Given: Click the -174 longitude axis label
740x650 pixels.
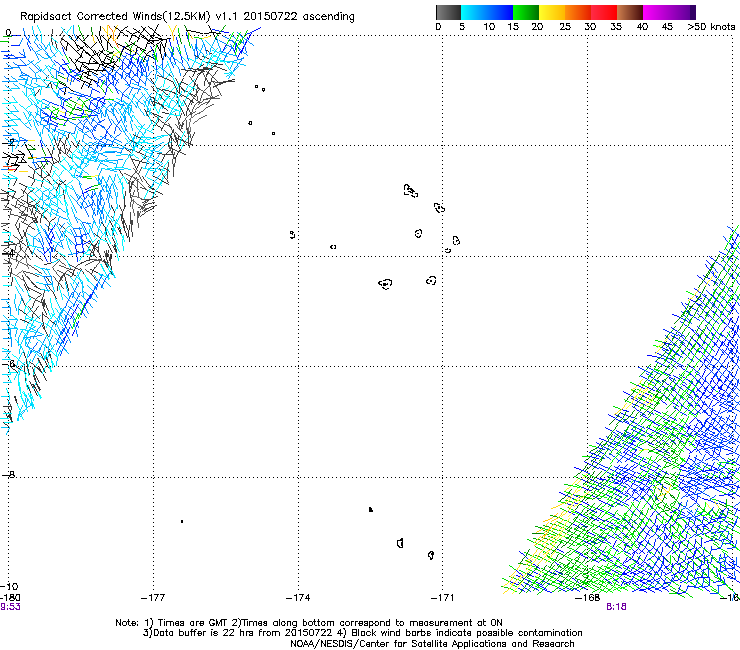Looking at the screenshot, I should [x=298, y=598].
